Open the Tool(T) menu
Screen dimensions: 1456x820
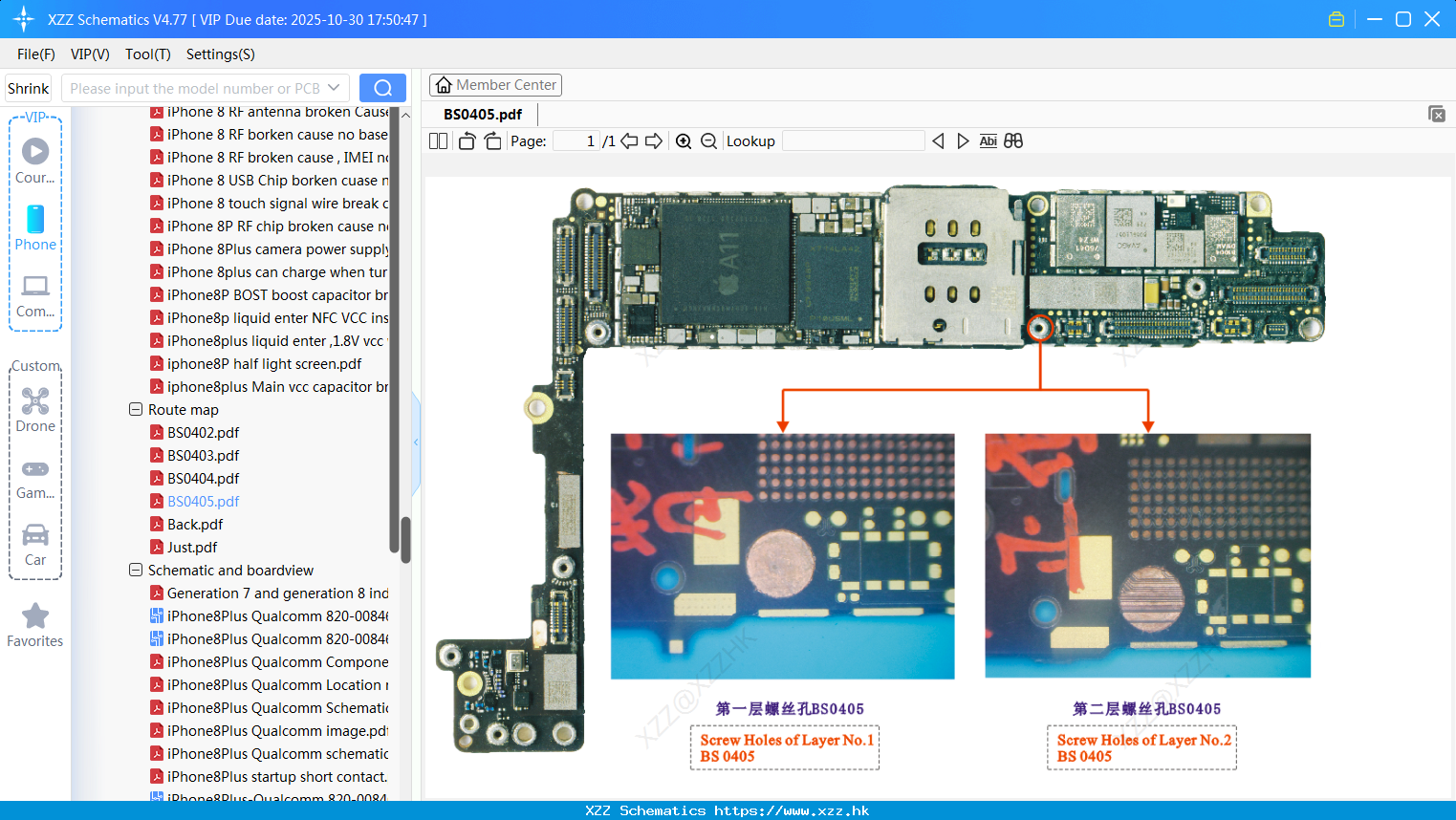148,54
